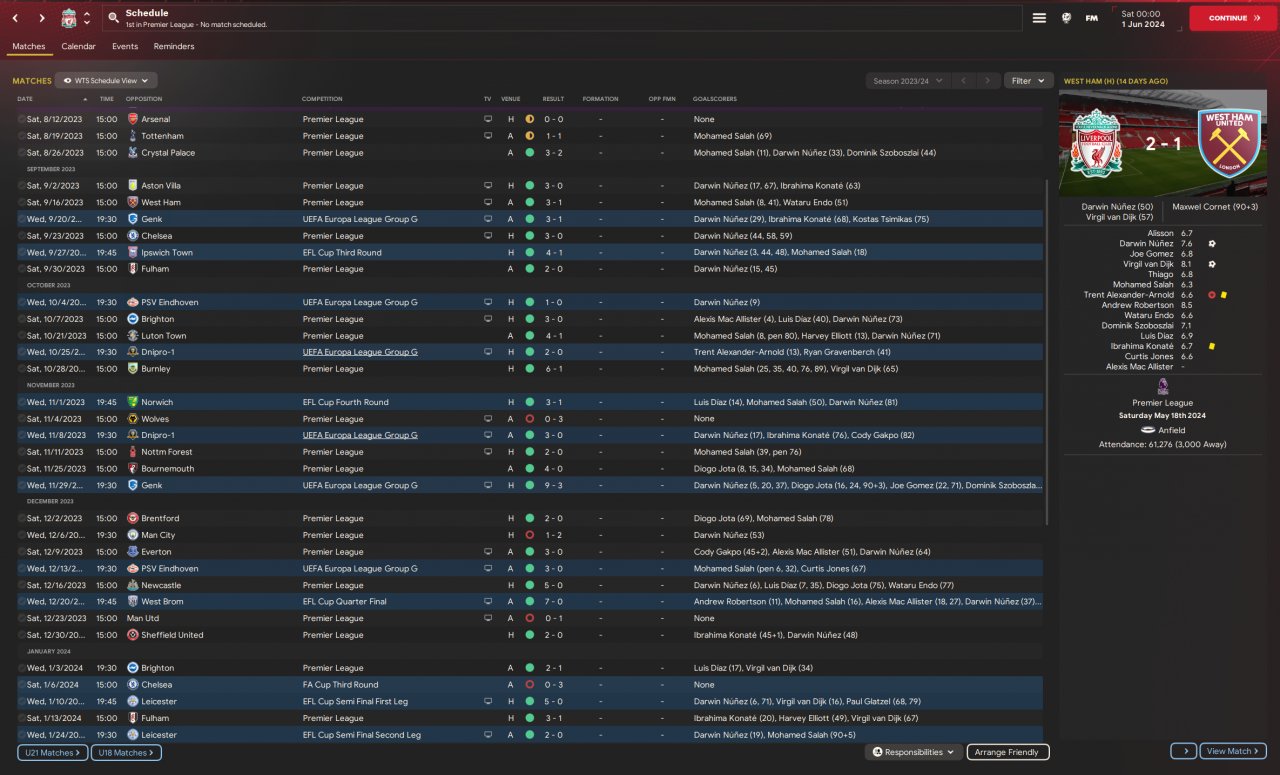Click the Man City badge in the fixture list
Image resolution: width=1280 pixels, height=775 pixels.
[132, 535]
